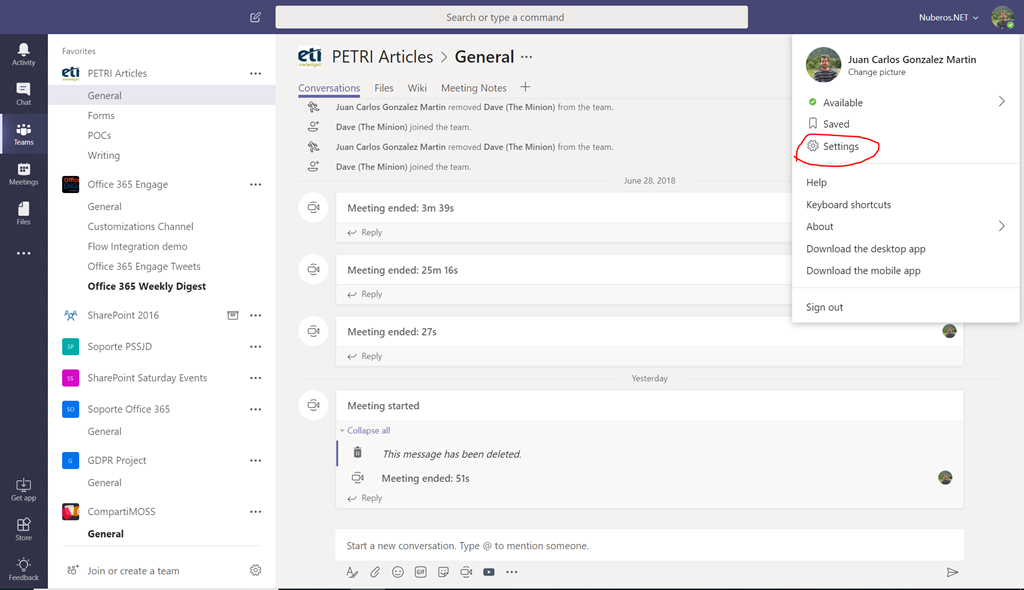The image size is (1024, 590).
Task: Switch to the channel Files tab
Action: [x=384, y=88]
